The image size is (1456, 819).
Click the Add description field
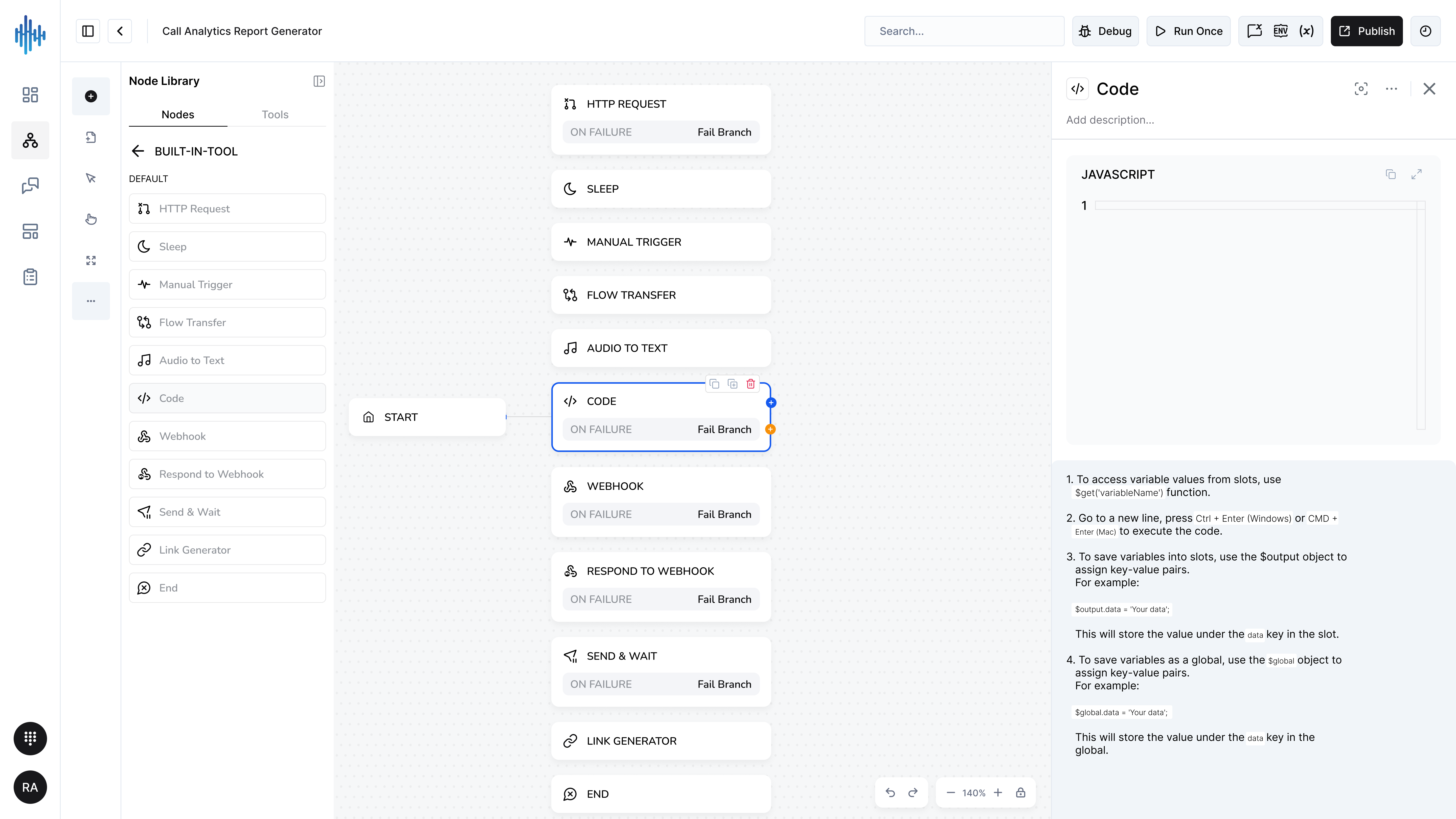click(x=1110, y=120)
